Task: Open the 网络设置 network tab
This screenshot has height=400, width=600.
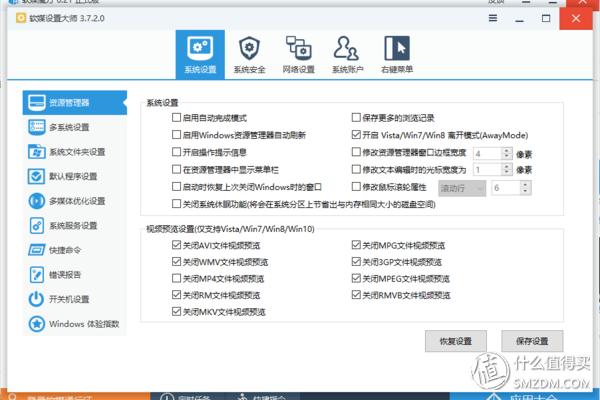Action: point(298,54)
